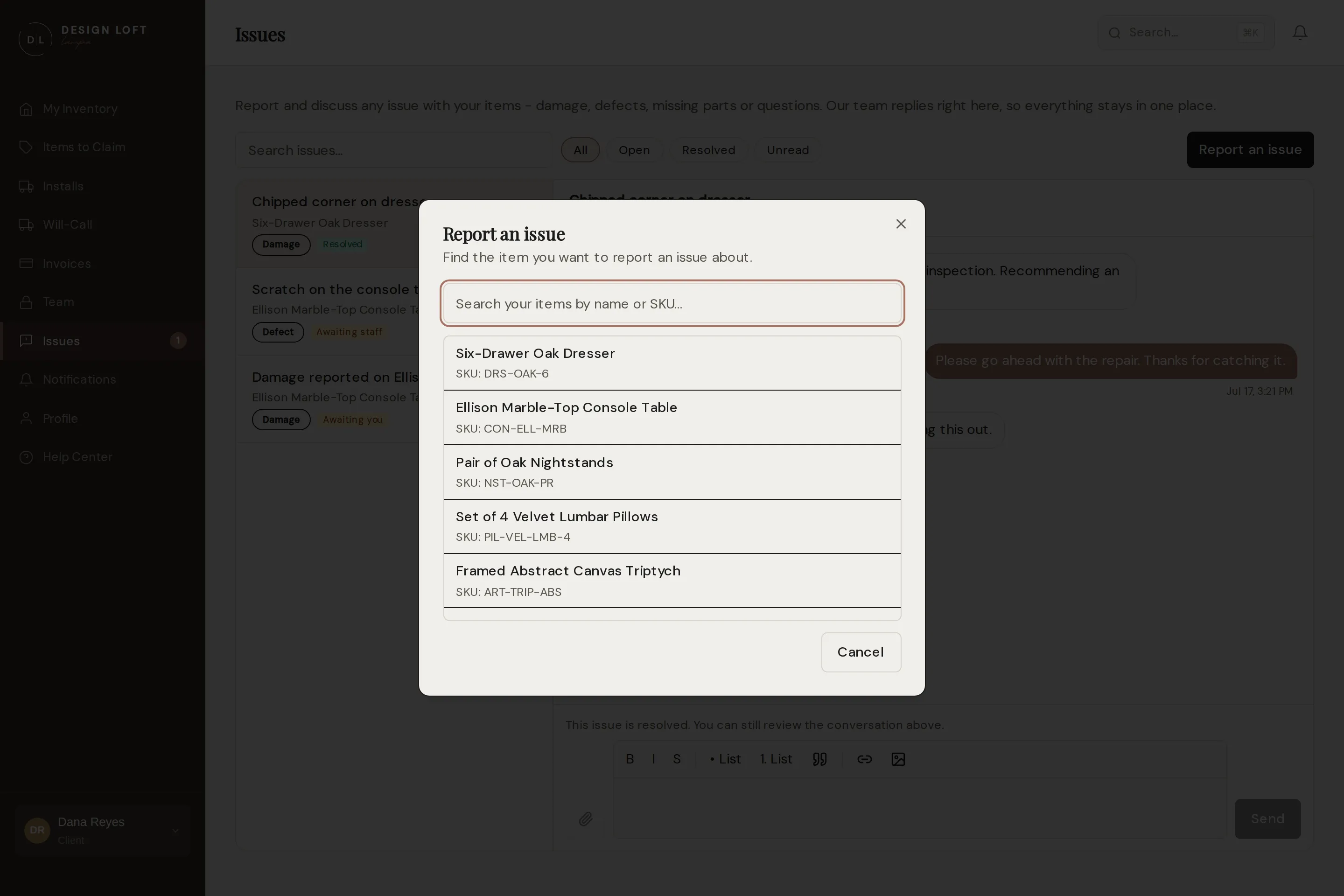
Task: Click the Report an issue button
Action: [x=1250, y=150]
